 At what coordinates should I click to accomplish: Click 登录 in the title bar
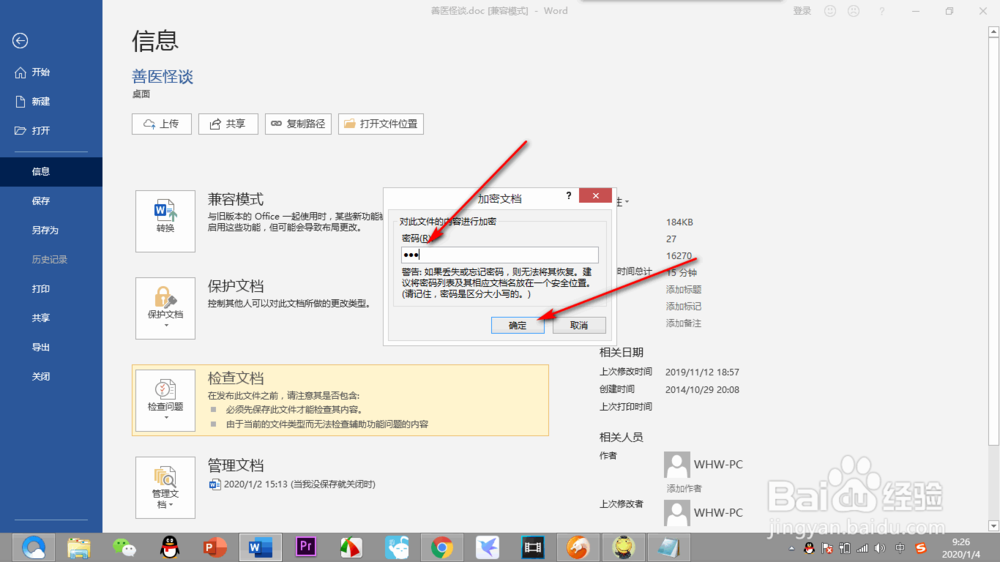[x=802, y=11]
